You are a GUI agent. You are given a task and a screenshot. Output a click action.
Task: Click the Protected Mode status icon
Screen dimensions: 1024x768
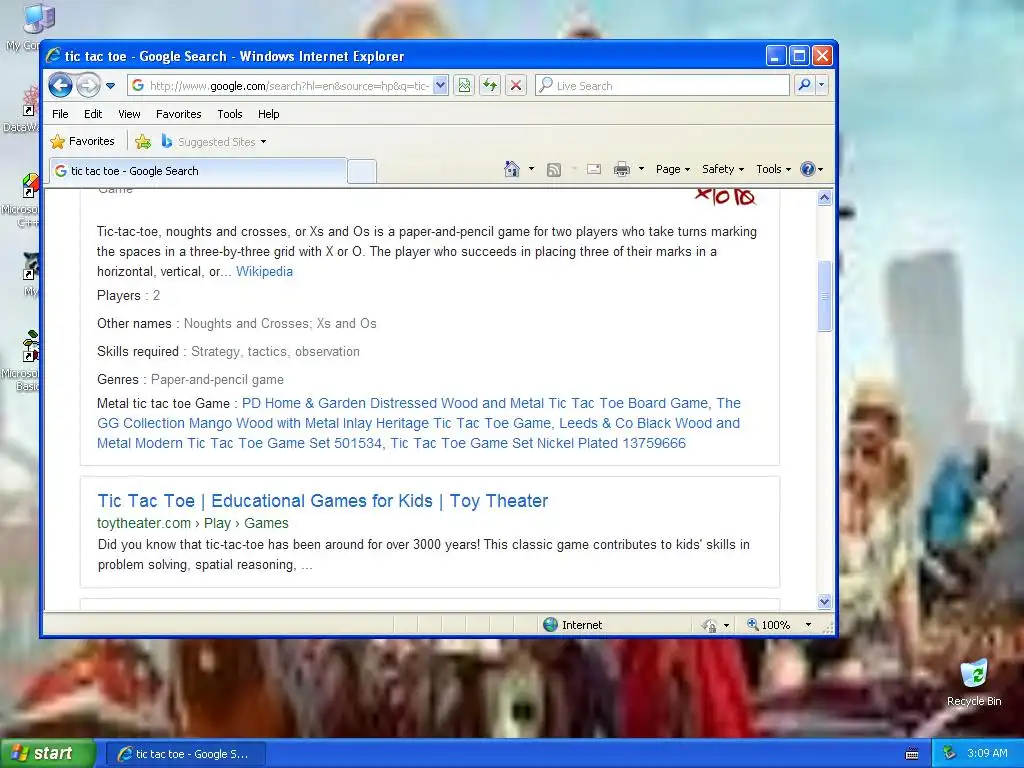[710, 625]
